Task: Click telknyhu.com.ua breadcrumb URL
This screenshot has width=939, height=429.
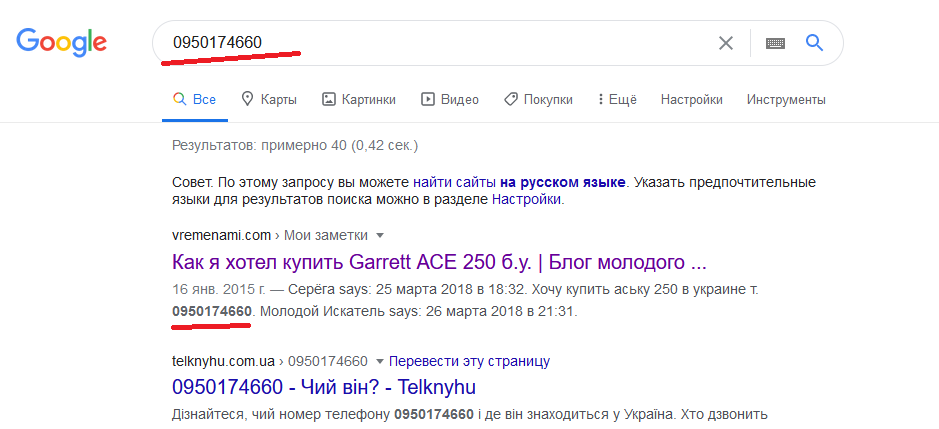Action: point(223,361)
